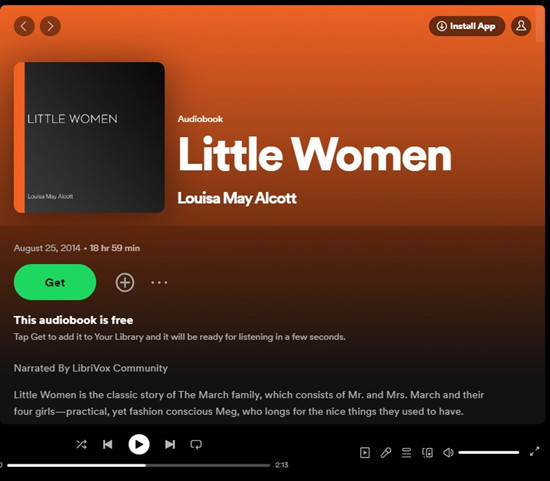Open the three-dots more options menu

(x=159, y=282)
